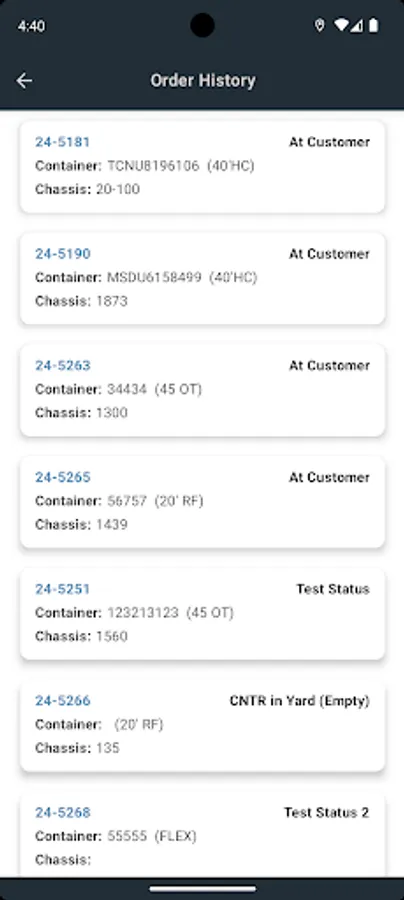Tap the Test Status order card
This screenshot has width=404, height=900.
[203, 614]
